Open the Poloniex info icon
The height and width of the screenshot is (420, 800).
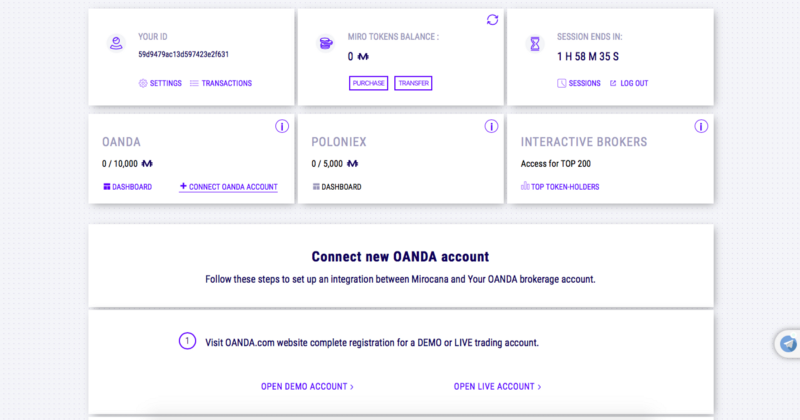tap(491, 126)
